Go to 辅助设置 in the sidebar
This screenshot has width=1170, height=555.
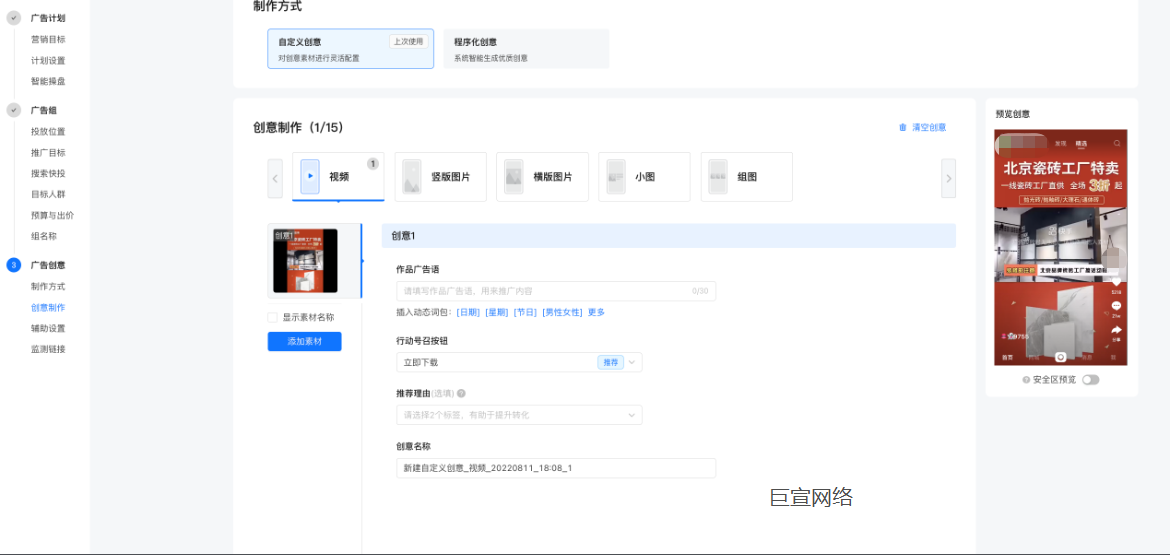(48, 328)
